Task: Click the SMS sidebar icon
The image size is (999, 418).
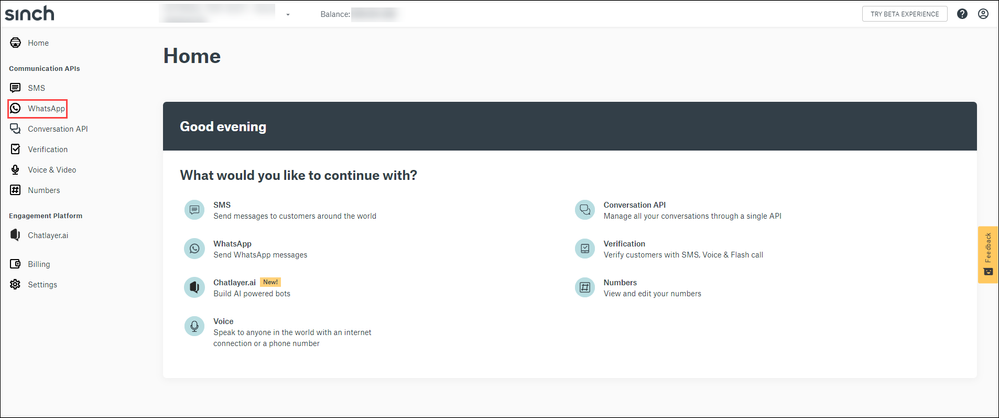Action: pyautogui.click(x=15, y=88)
